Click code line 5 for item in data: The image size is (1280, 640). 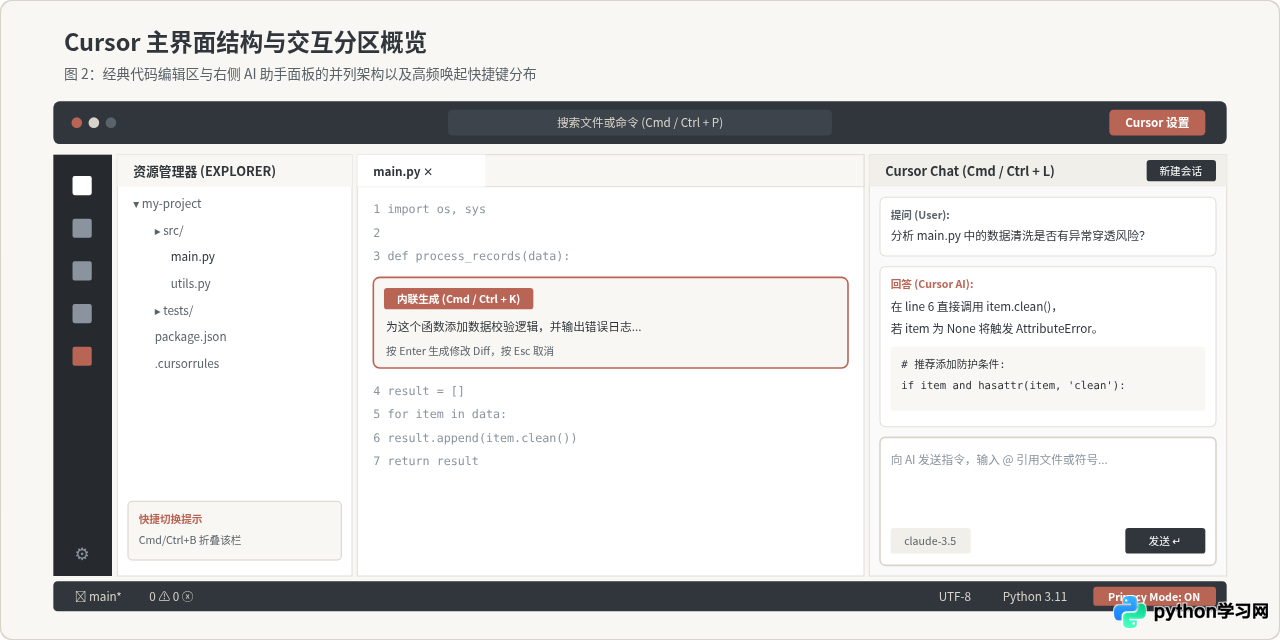click(440, 414)
